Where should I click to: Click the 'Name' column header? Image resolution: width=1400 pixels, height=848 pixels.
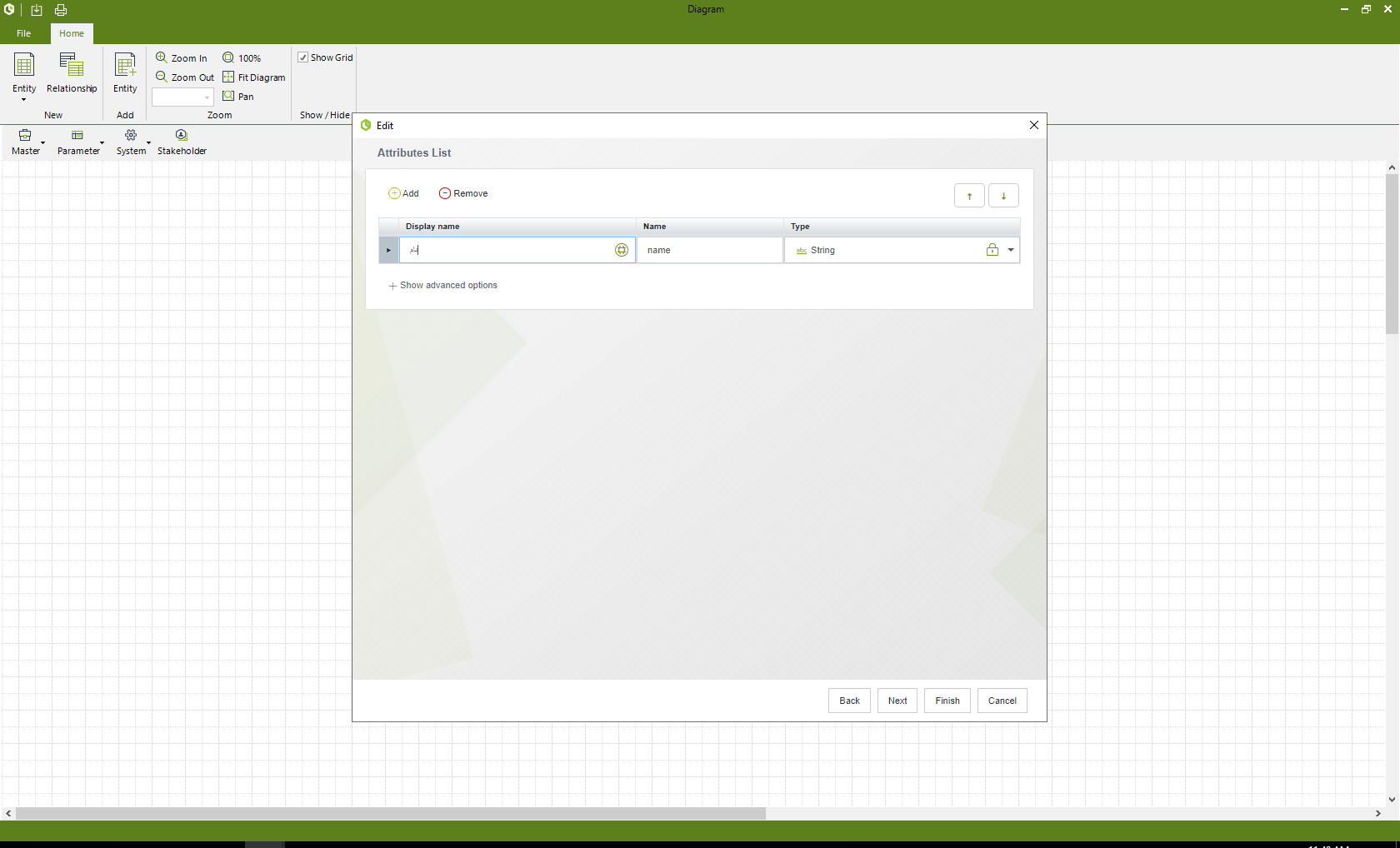pos(710,227)
